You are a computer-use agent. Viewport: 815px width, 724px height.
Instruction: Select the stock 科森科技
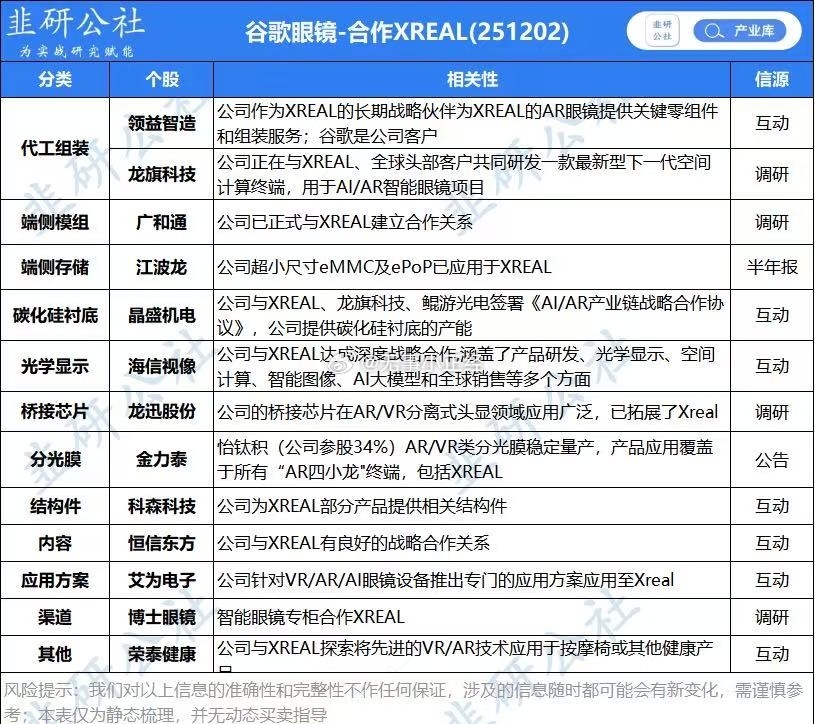click(162, 506)
